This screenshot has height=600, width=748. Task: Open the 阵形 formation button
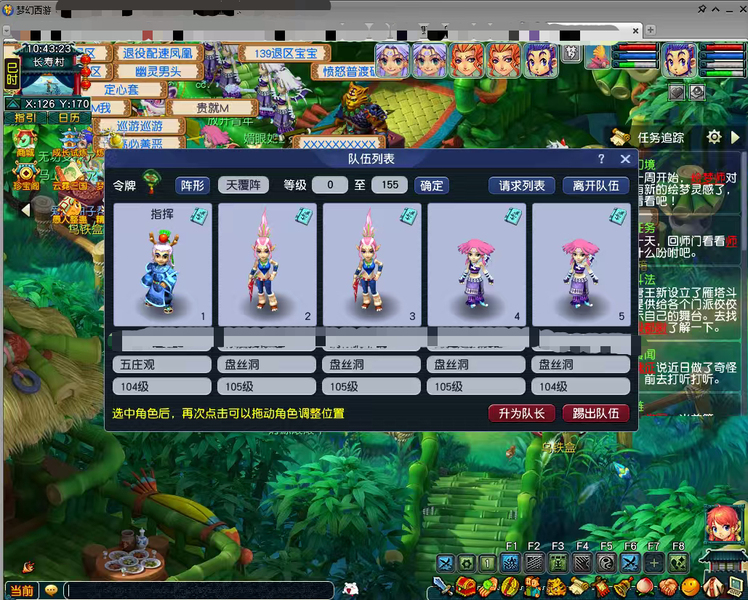click(x=192, y=185)
